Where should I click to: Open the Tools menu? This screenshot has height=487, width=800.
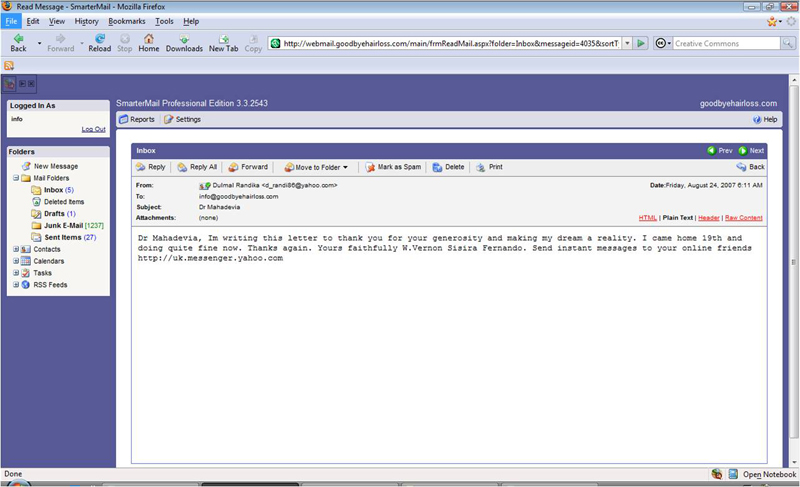tap(163, 21)
